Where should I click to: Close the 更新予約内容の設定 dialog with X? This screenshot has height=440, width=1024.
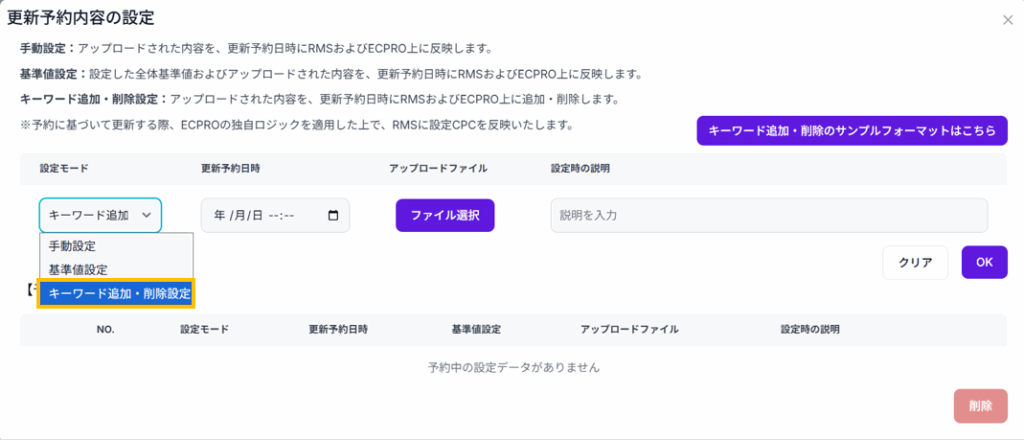coord(1007,20)
